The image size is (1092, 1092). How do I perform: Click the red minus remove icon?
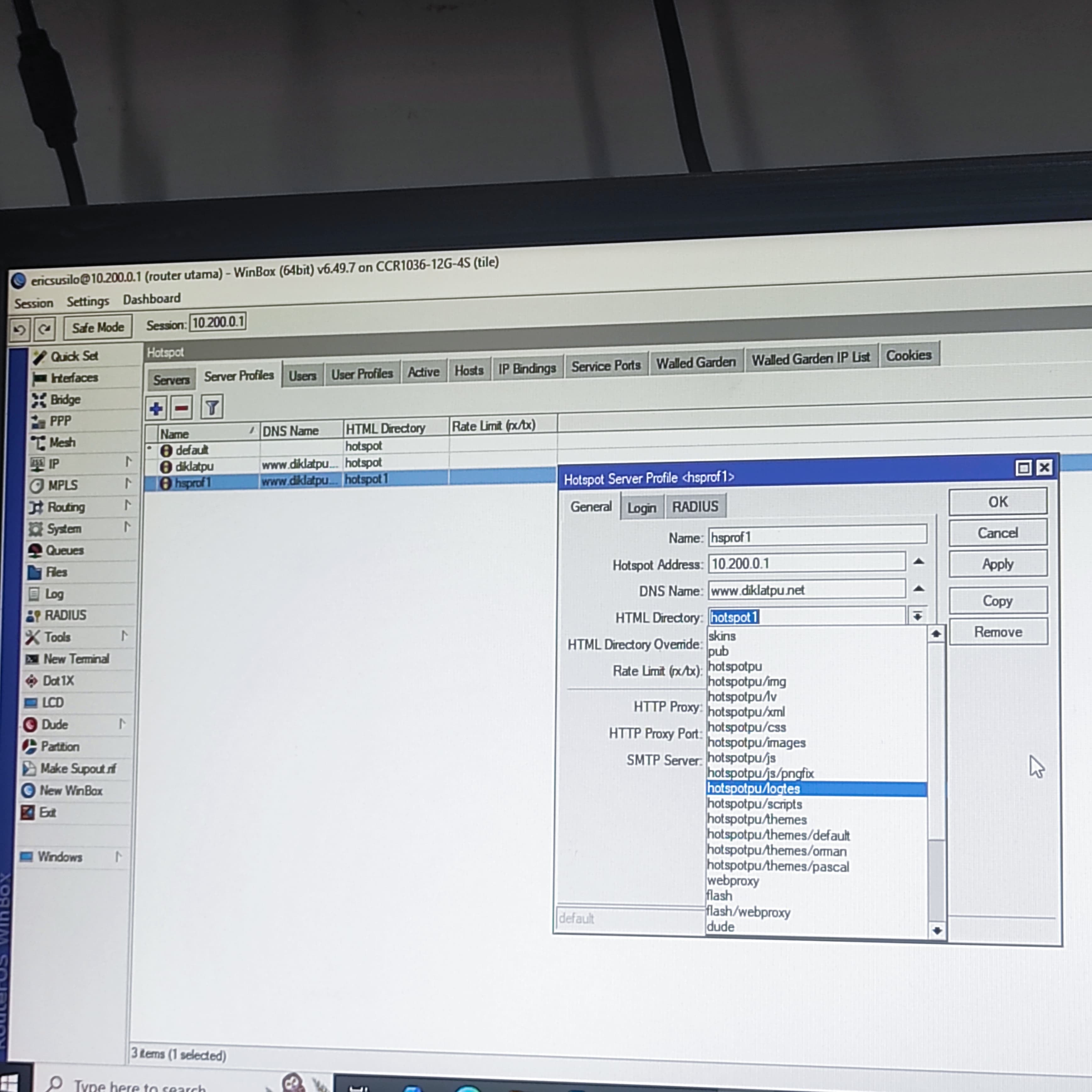[181, 408]
